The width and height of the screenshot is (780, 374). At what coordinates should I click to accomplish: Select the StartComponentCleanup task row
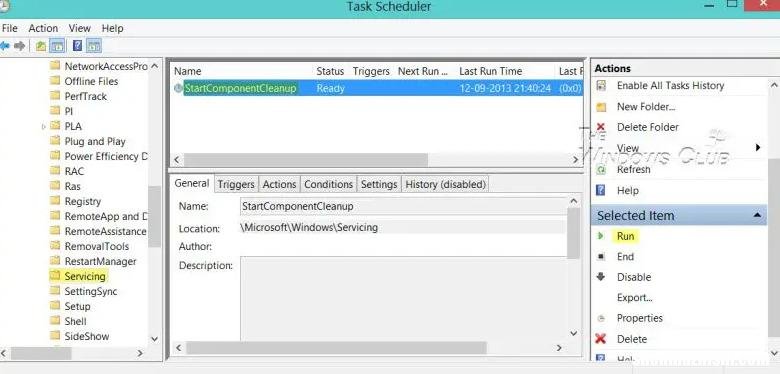click(x=377, y=88)
